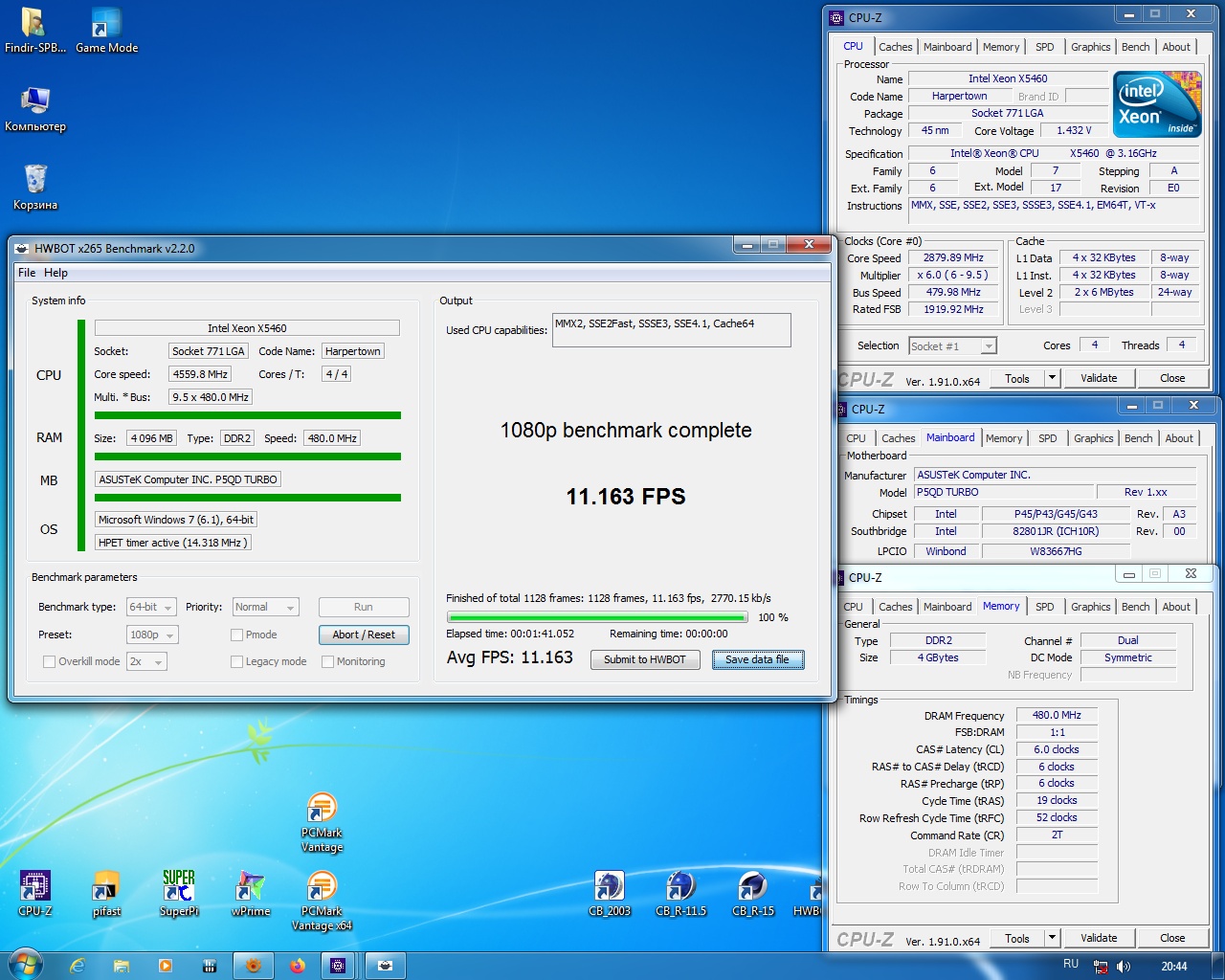Open the Overkill mode 2x dropdown
Image resolution: width=1225 pixels, height=980 pixels.
145,661
